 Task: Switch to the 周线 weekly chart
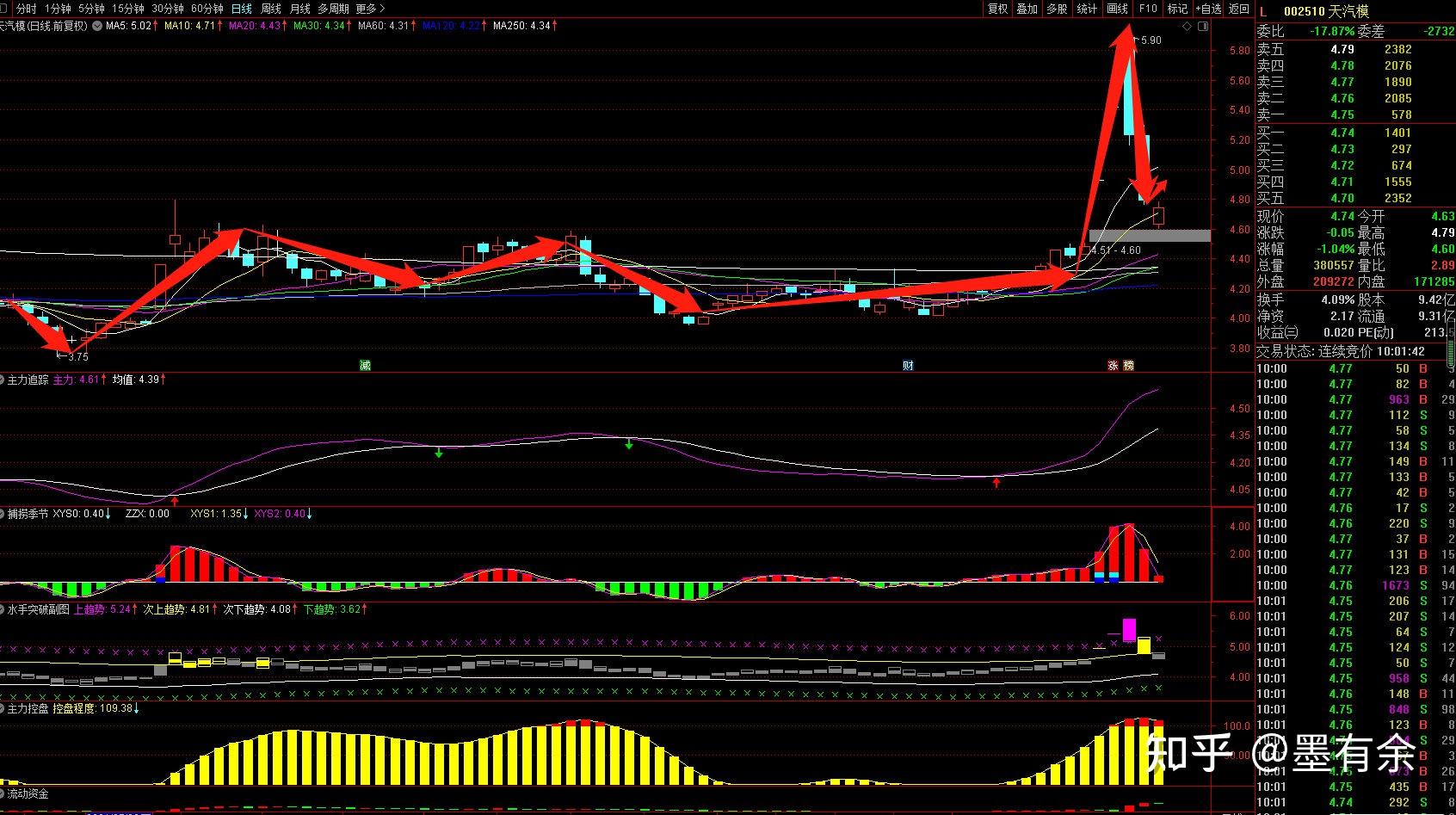[x=271, y=9]
